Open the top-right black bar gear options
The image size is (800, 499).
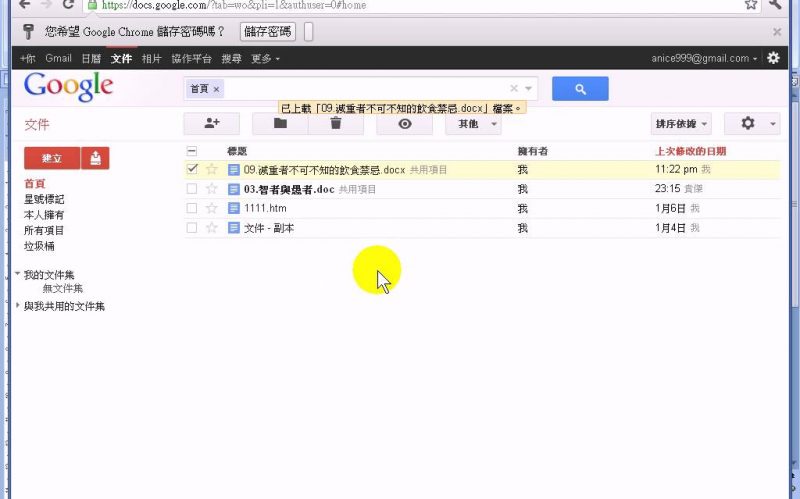[773, 58]
